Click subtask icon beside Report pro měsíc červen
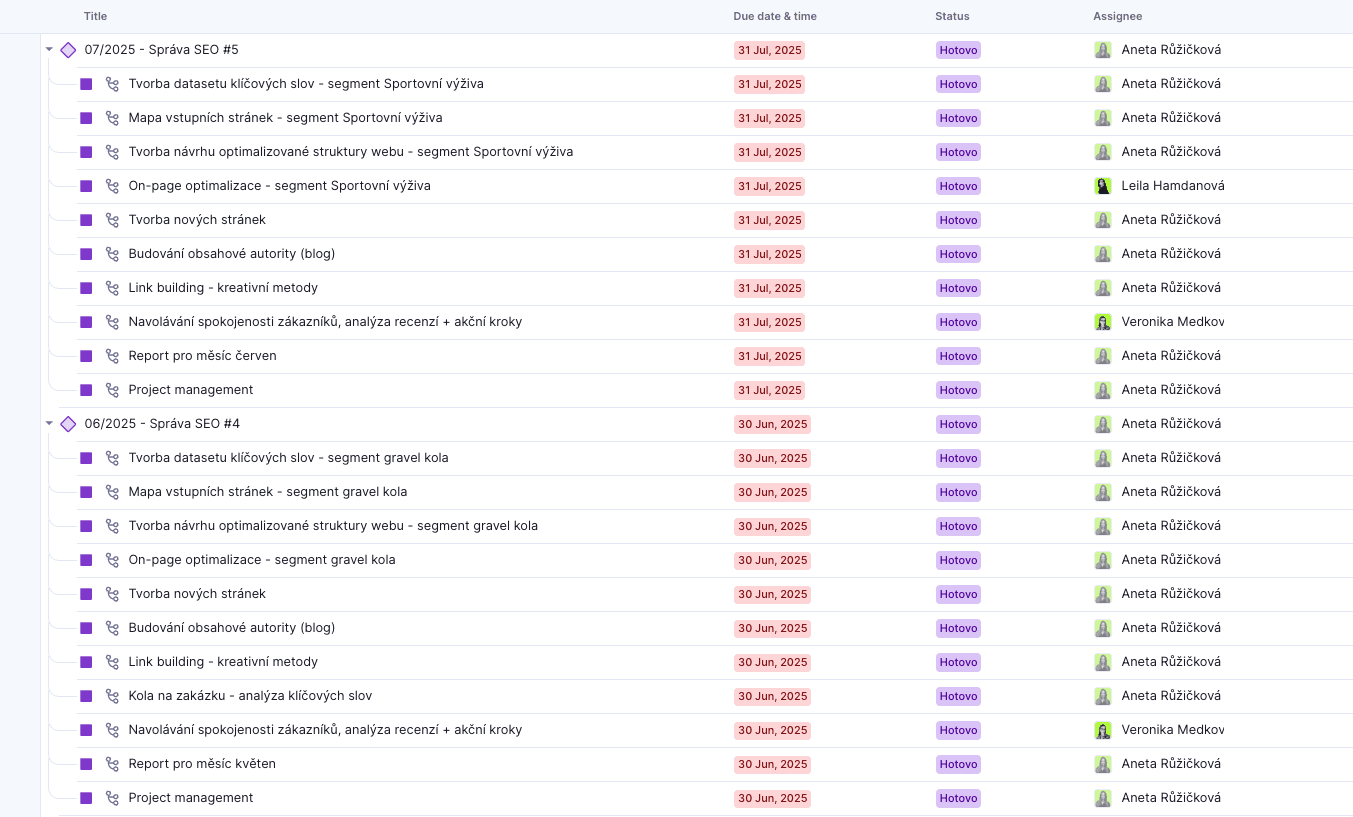The image size is (1353, 817). [113, 356]
